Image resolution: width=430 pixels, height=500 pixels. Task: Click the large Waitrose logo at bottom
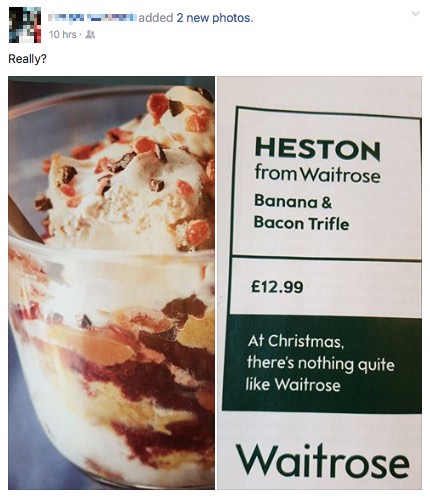(323, 461)
